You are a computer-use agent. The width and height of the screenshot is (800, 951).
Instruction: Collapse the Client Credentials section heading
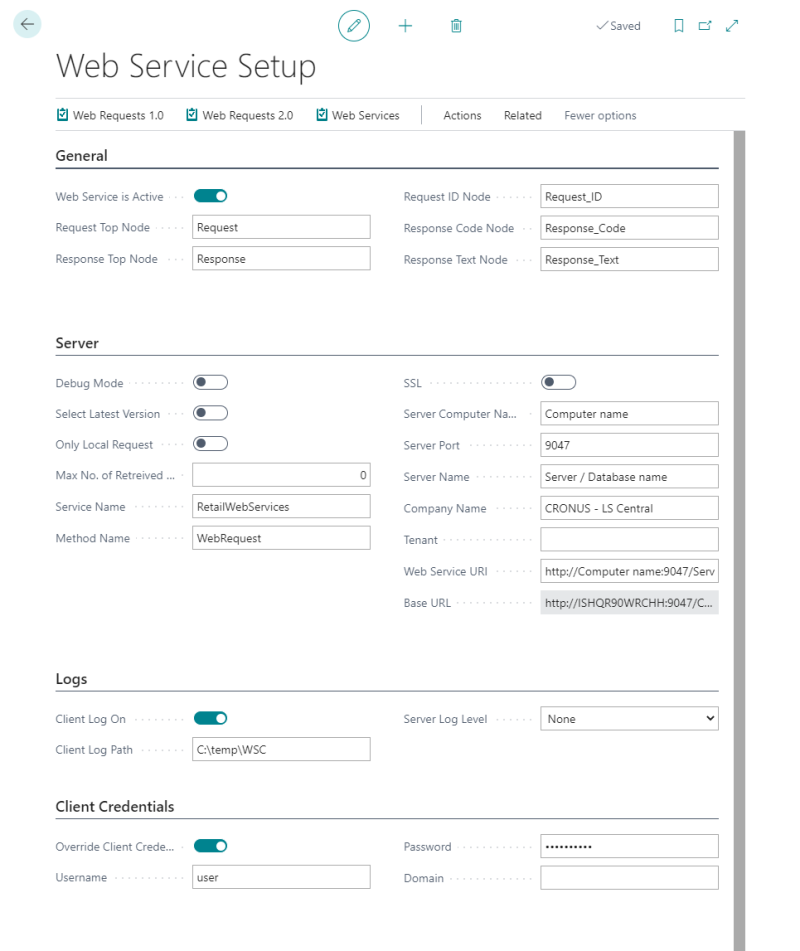click(115, 807)
